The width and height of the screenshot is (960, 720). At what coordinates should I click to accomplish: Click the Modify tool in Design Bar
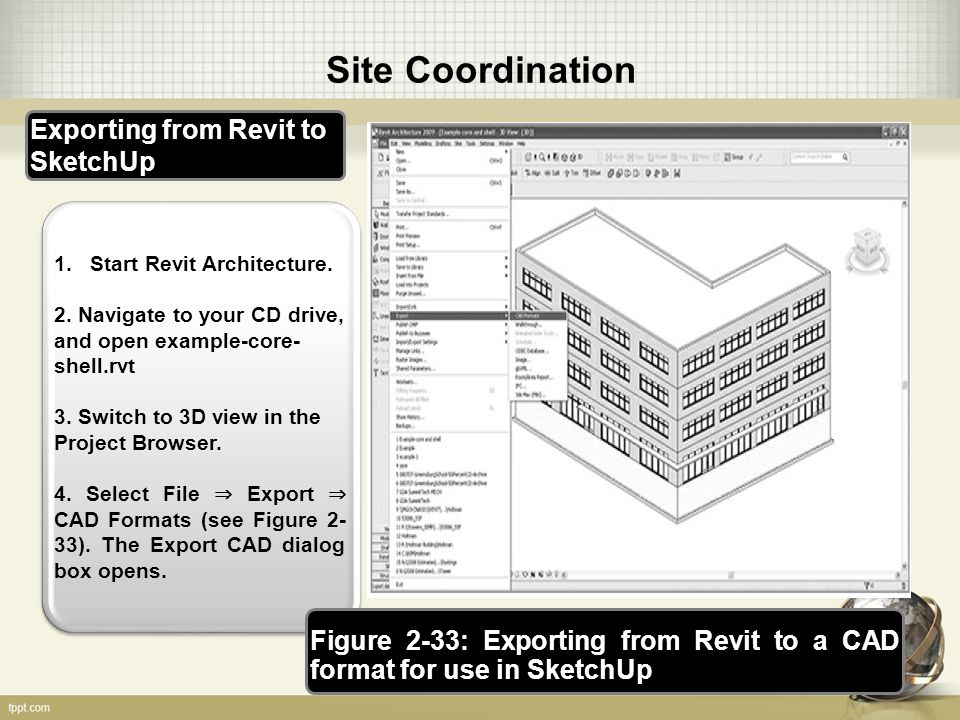381,214
